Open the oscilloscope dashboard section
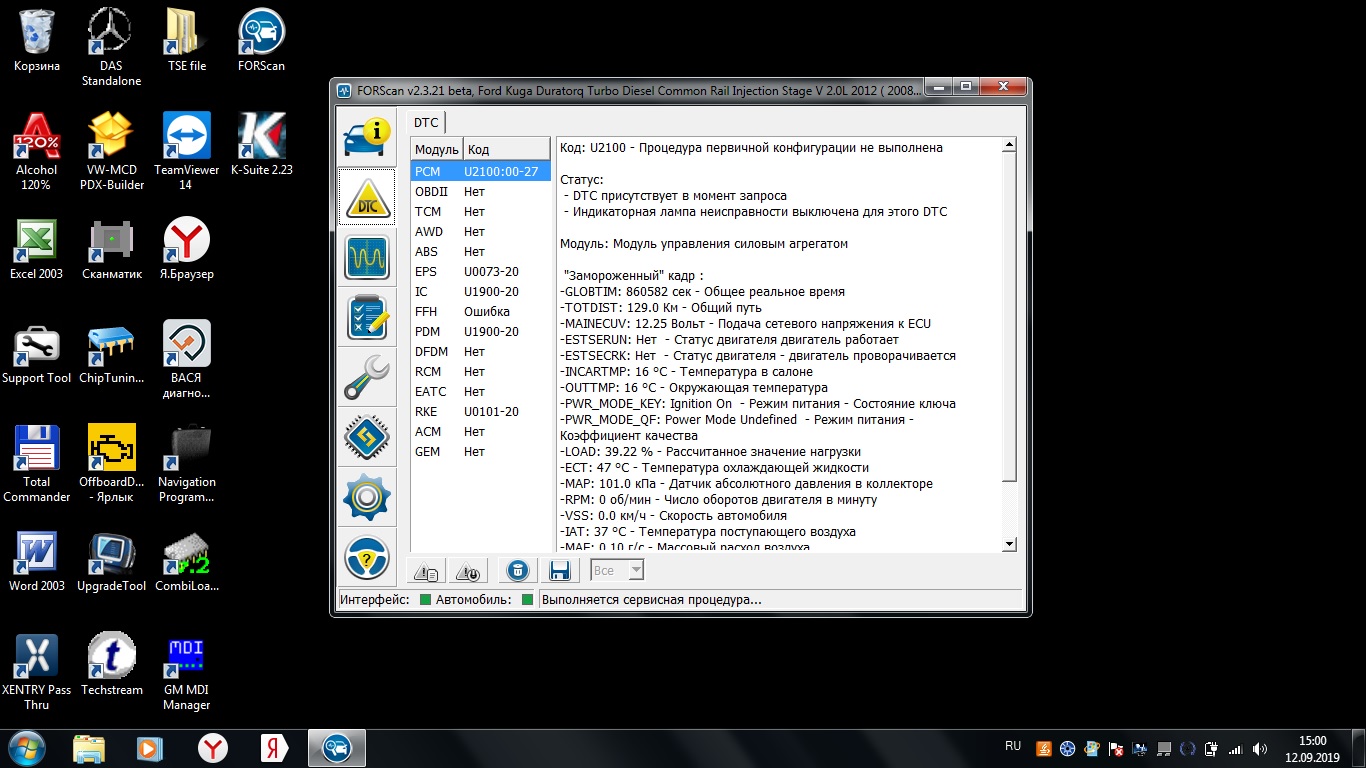This screenshot has width=1366, height=768. pyautogui.click(x=366, y=258)
